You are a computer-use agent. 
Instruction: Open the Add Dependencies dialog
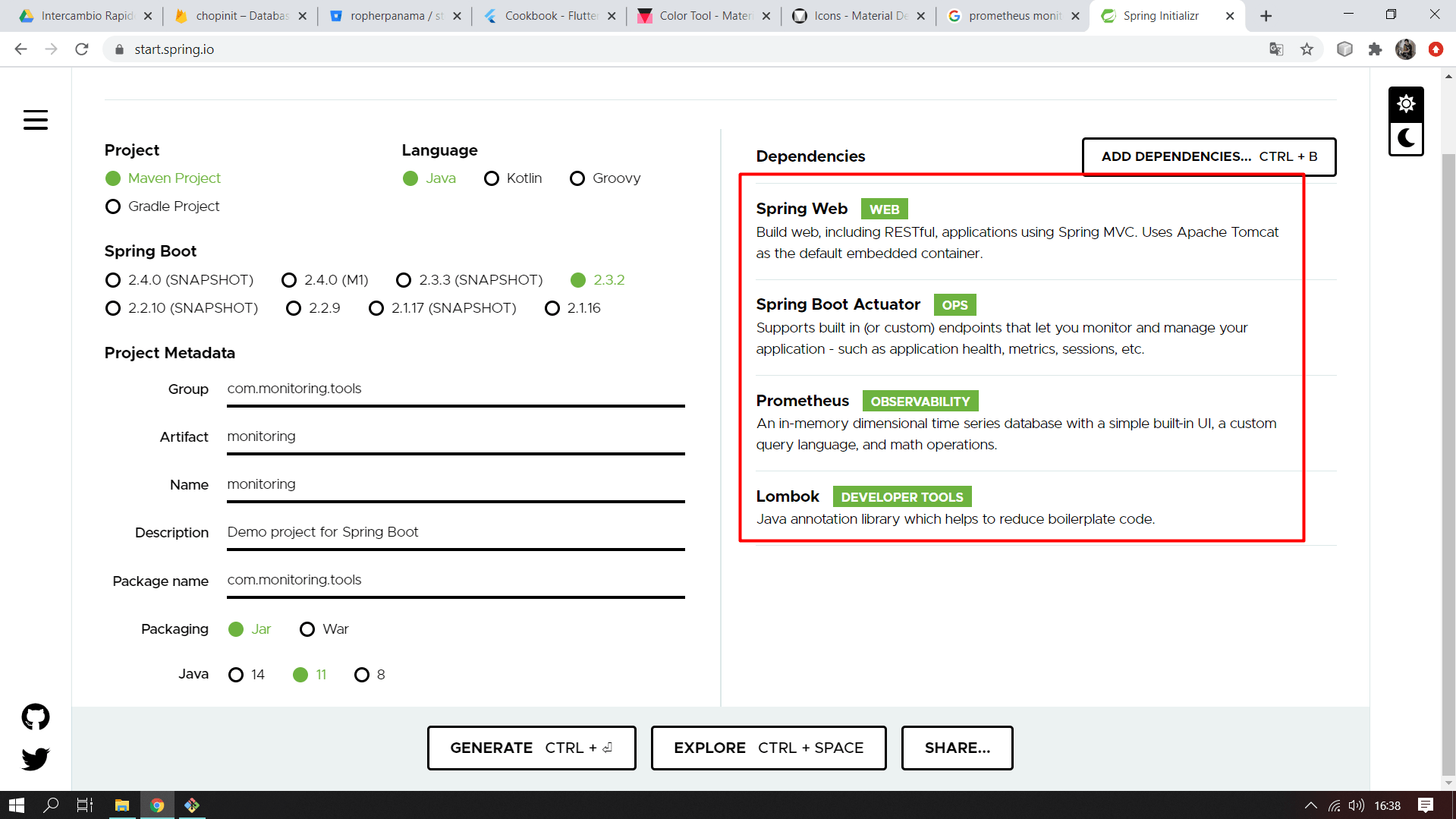(x=1208, y=156)
